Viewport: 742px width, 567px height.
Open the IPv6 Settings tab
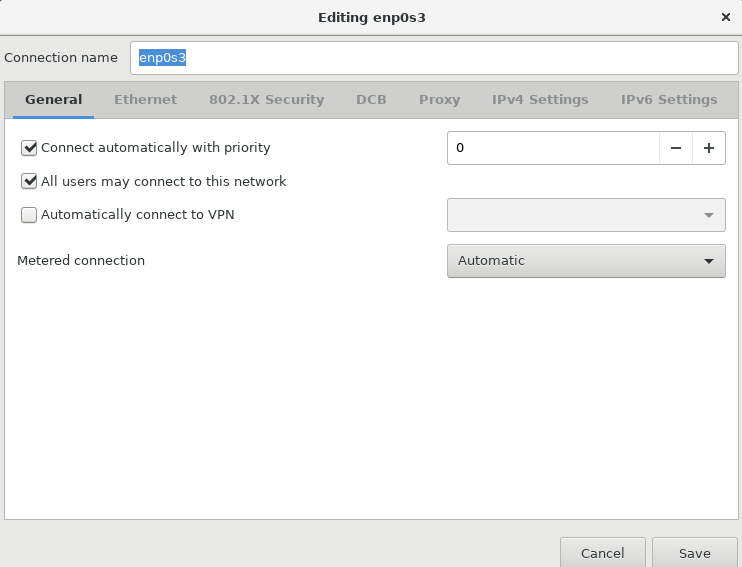point(669,100)
